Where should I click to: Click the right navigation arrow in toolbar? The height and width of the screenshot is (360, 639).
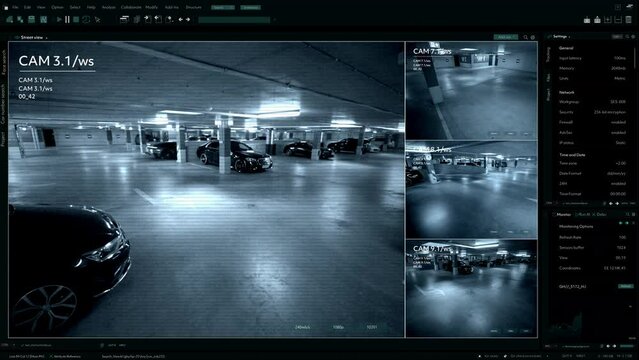(x=188, y=19)
